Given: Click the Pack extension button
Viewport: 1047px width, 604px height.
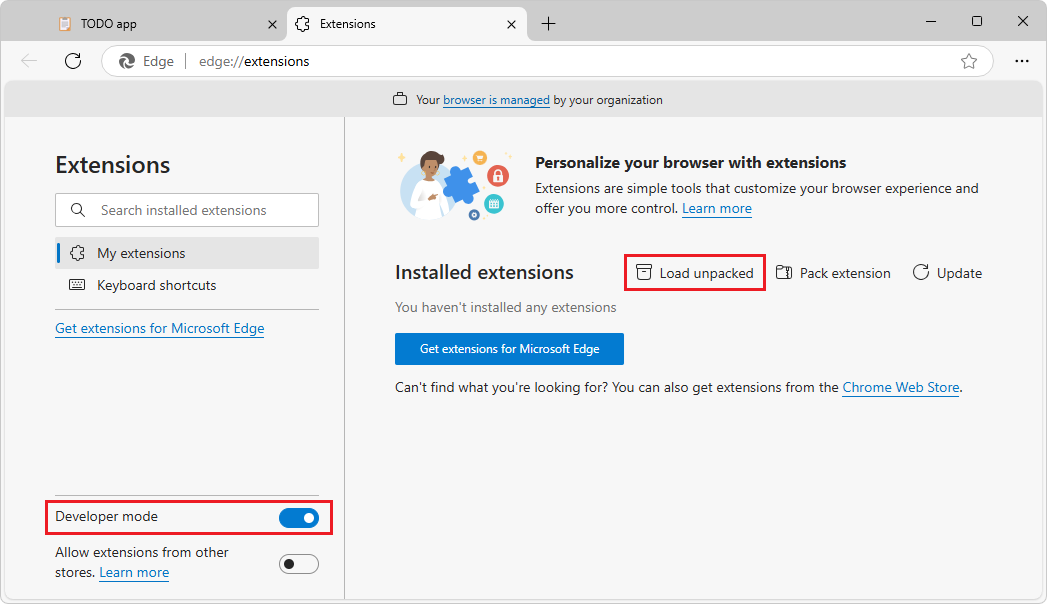Looking at the screenshot, I should 833,273.
